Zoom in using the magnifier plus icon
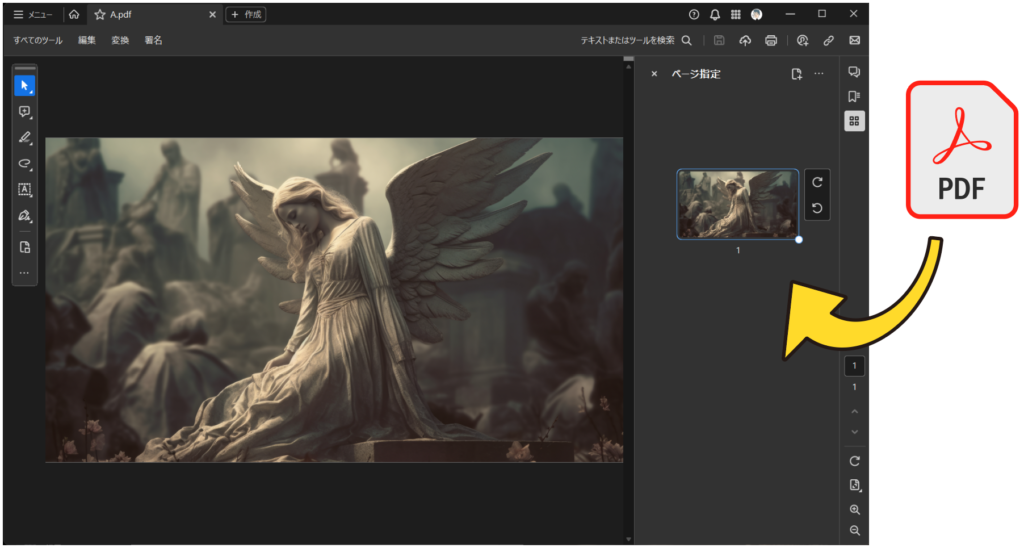The width and height of the screenshot is (1024, 548). point(854,510)
